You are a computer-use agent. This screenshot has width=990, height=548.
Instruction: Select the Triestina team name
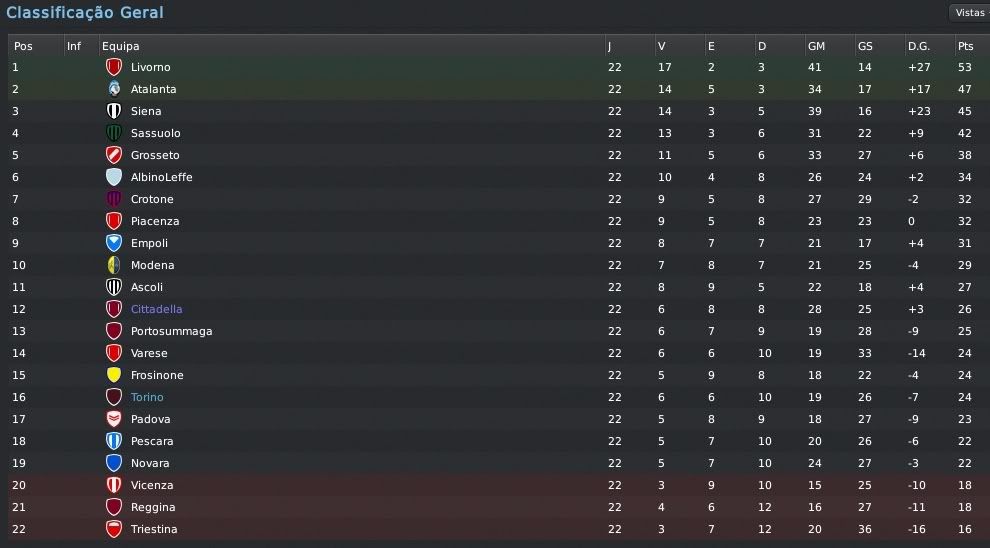point(154,529)
